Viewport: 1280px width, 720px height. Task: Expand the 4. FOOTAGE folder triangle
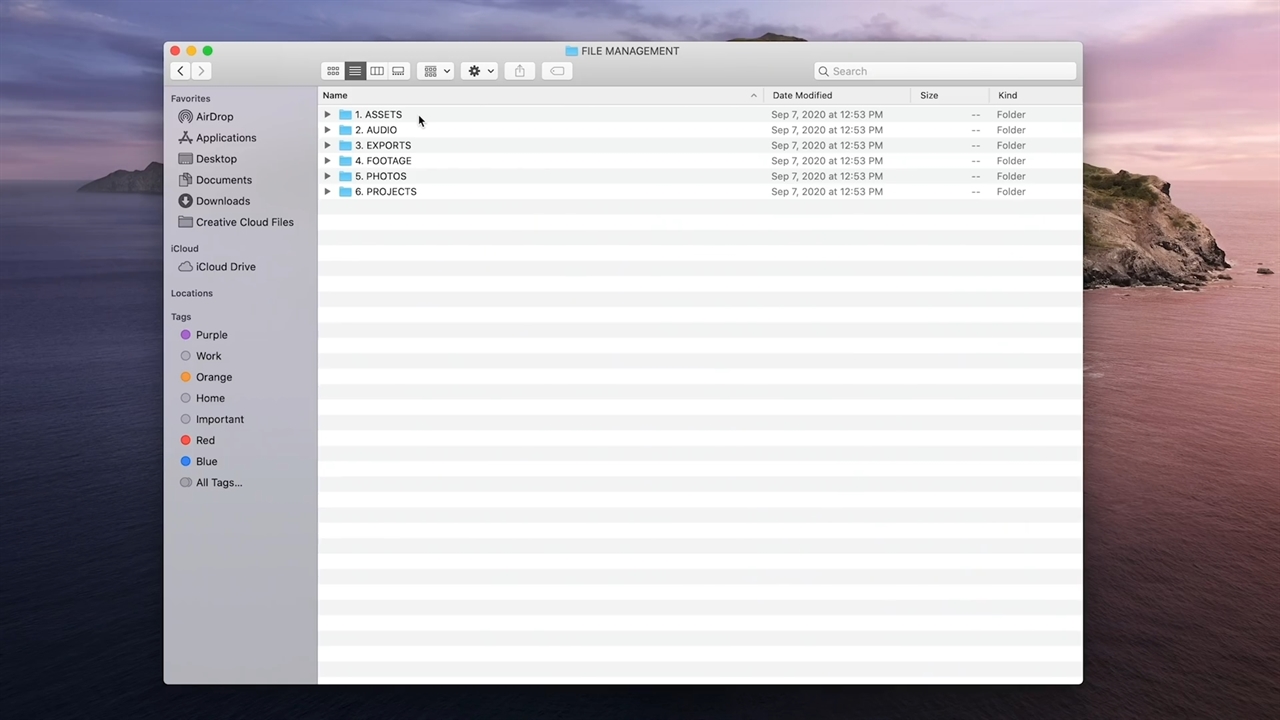(327, 161)
